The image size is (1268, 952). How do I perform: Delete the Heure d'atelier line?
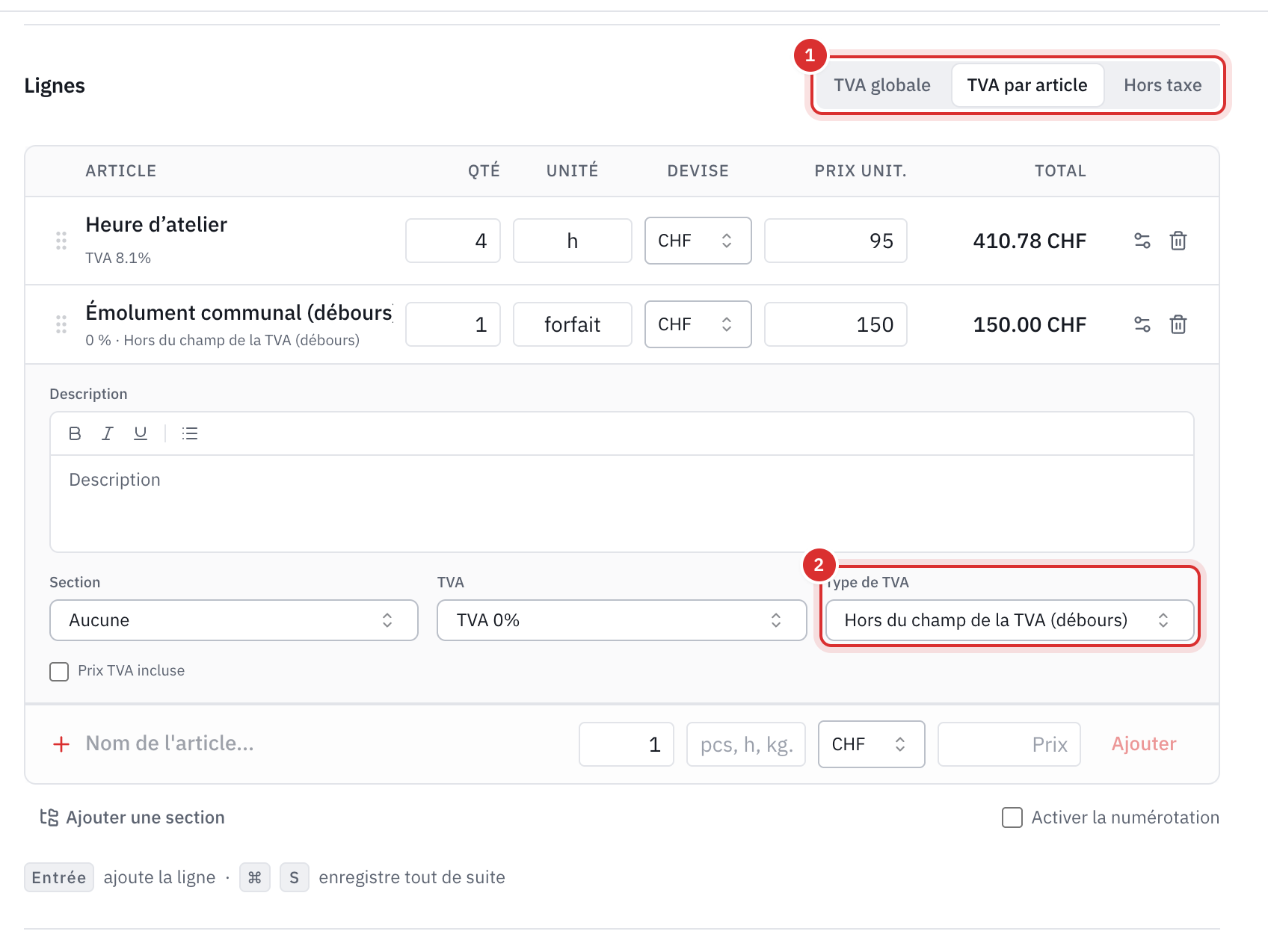[1178, 241]
